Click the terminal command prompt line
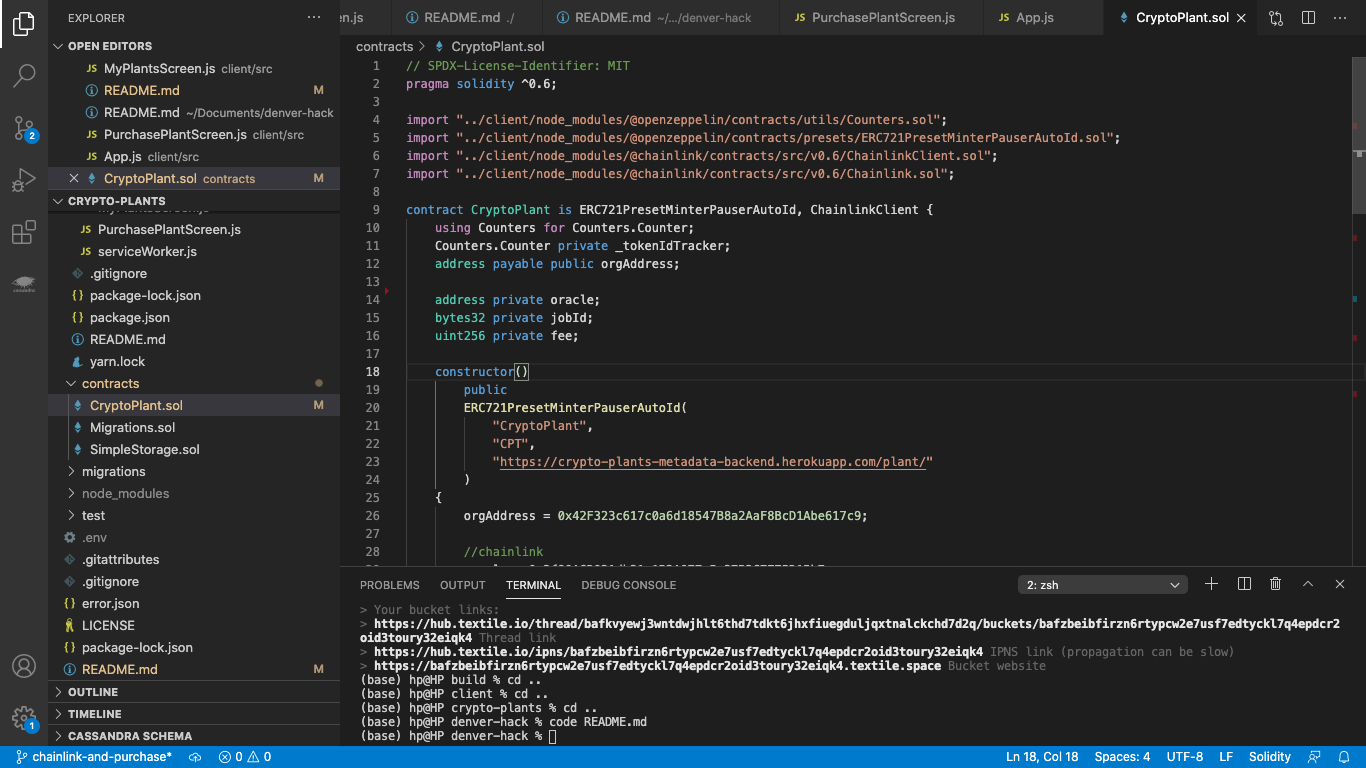 [x=458, y=736]
